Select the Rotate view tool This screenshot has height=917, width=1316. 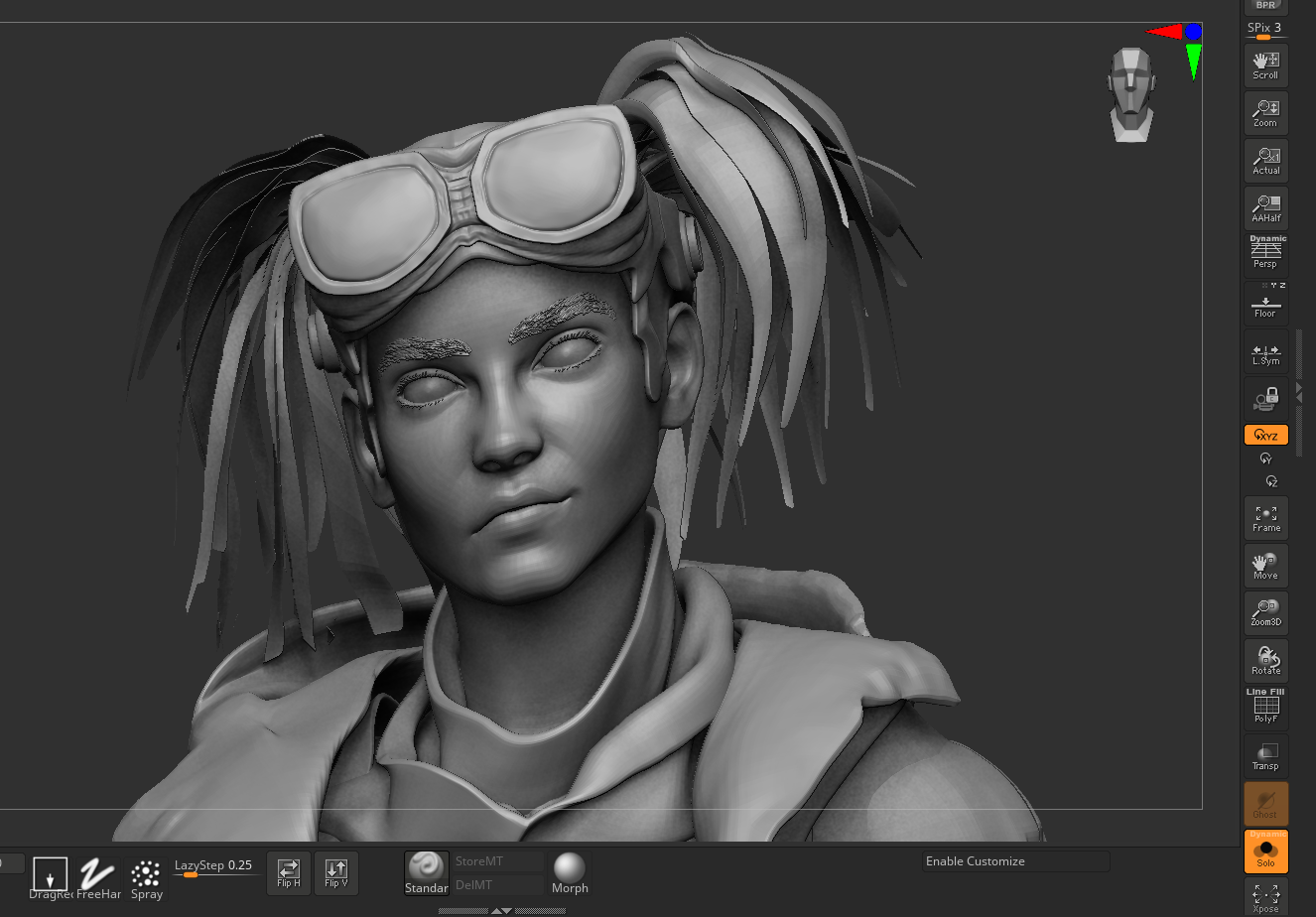[x=1265, y=660]
